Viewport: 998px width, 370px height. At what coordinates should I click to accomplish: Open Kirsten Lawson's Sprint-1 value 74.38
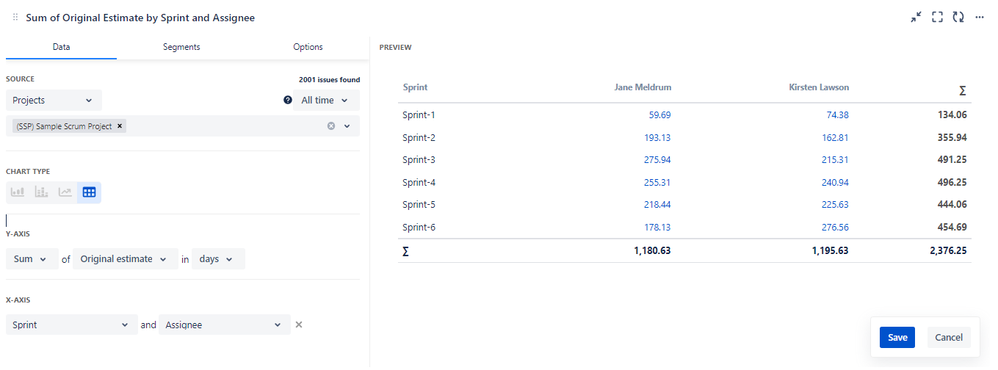[x=837, y=115]
